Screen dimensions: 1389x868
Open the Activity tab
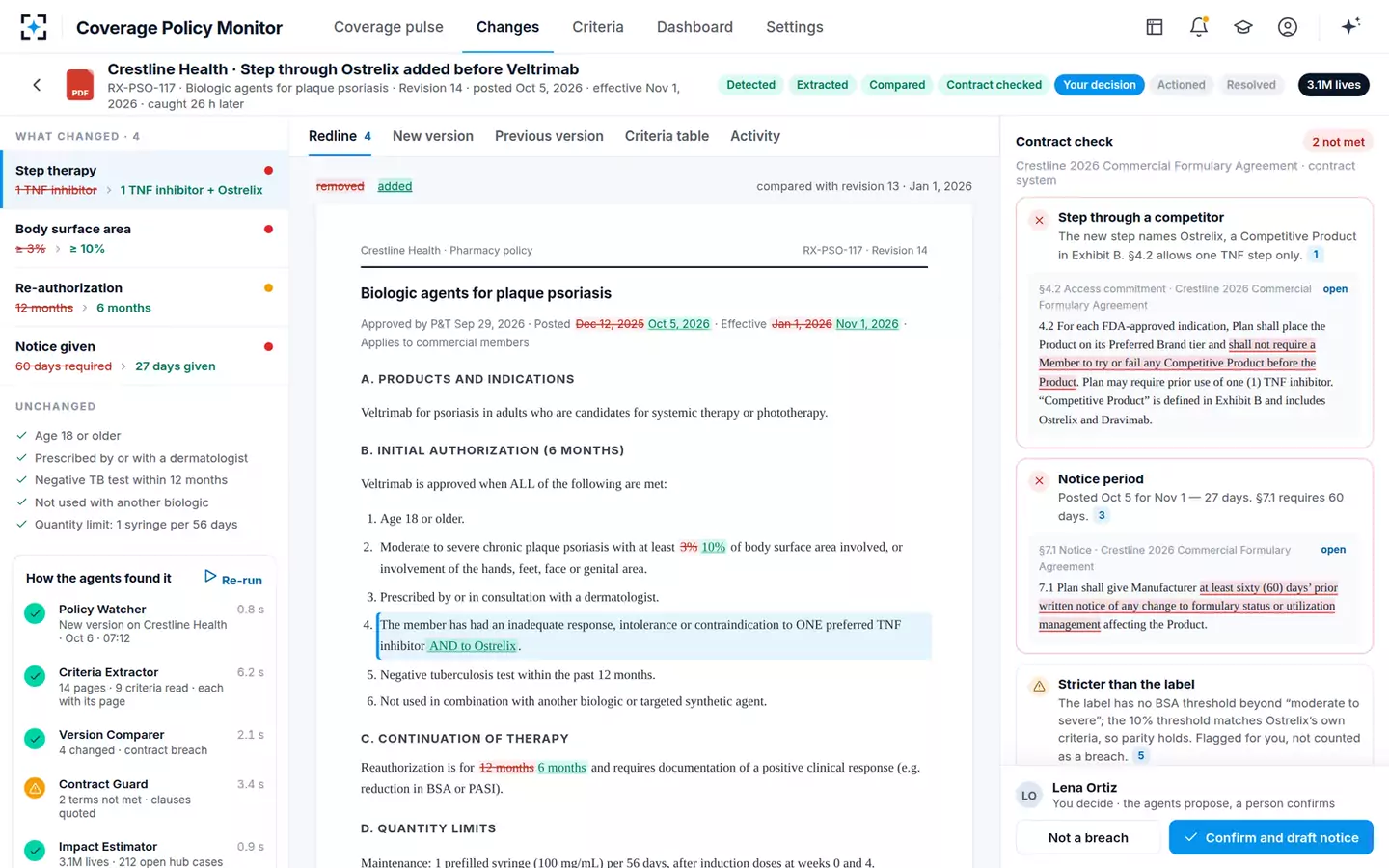point(755,136)
